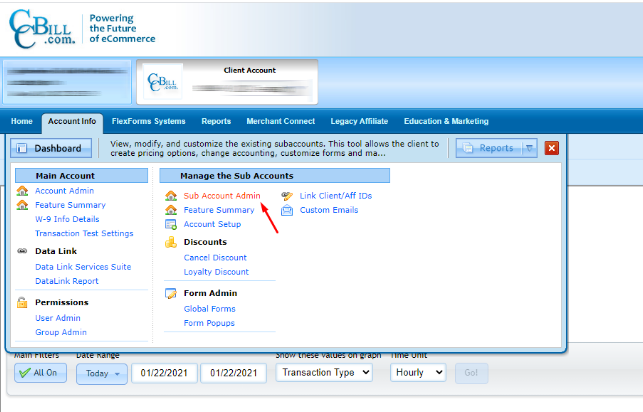Open Main Account Feature Summary link
Screen dimensions: 643x412
coord(71,205)
